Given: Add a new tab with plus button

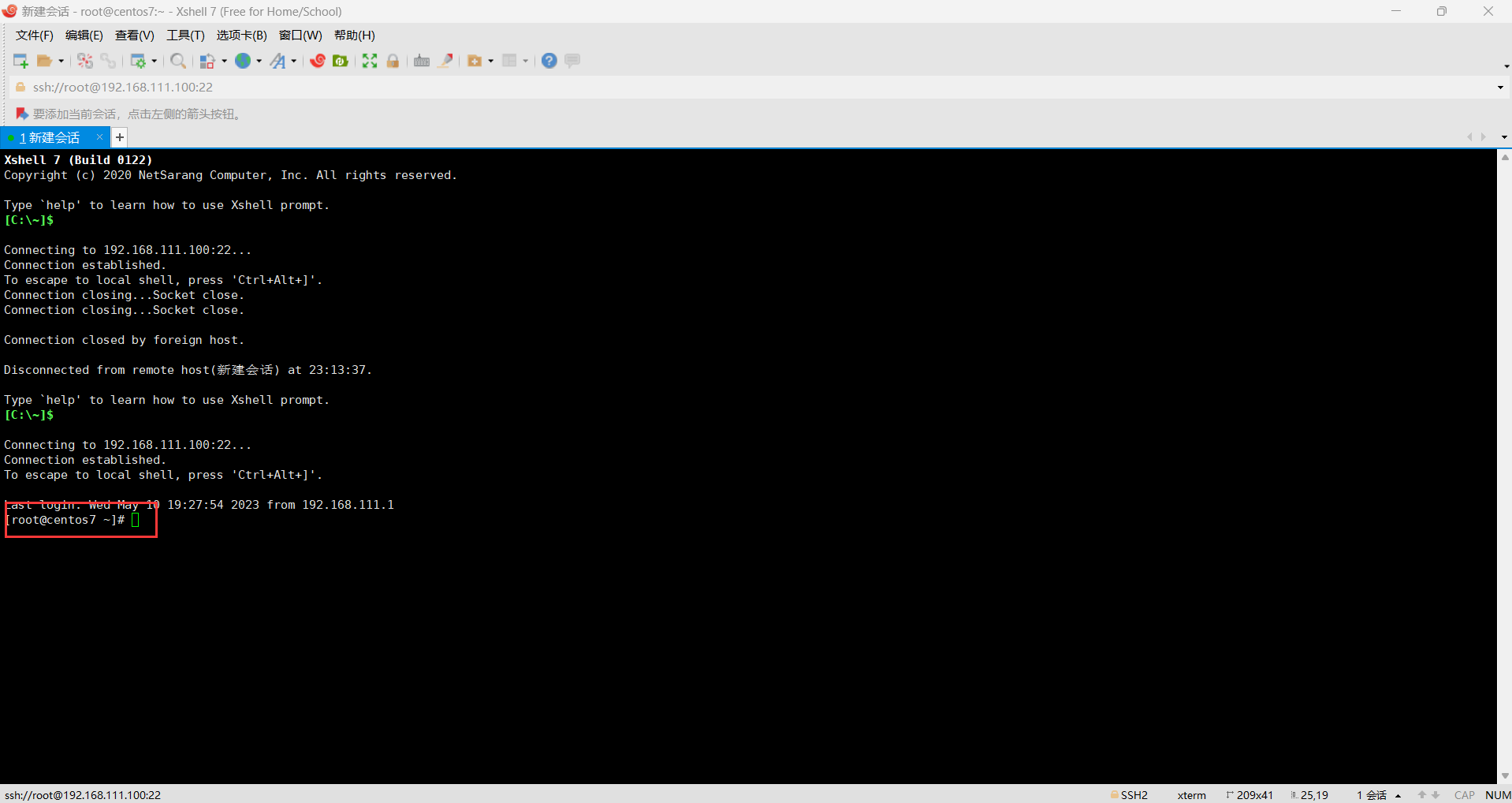Looking at the screenshot, I should coord(120,137).
